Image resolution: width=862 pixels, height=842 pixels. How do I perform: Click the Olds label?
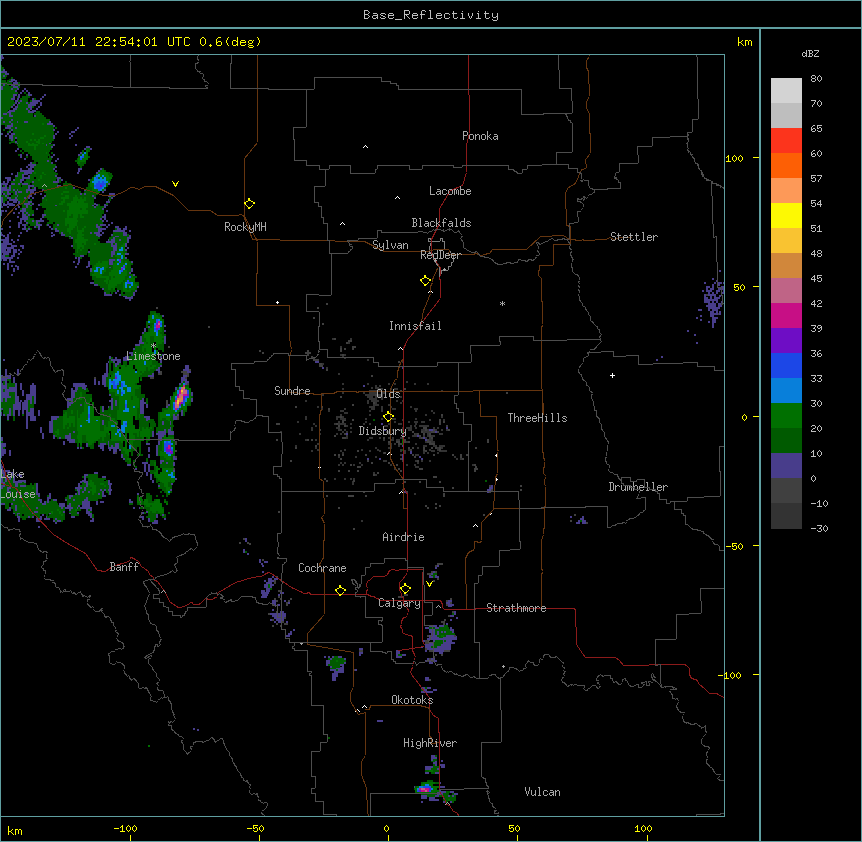pyautogui.click(x=388, y=394)
